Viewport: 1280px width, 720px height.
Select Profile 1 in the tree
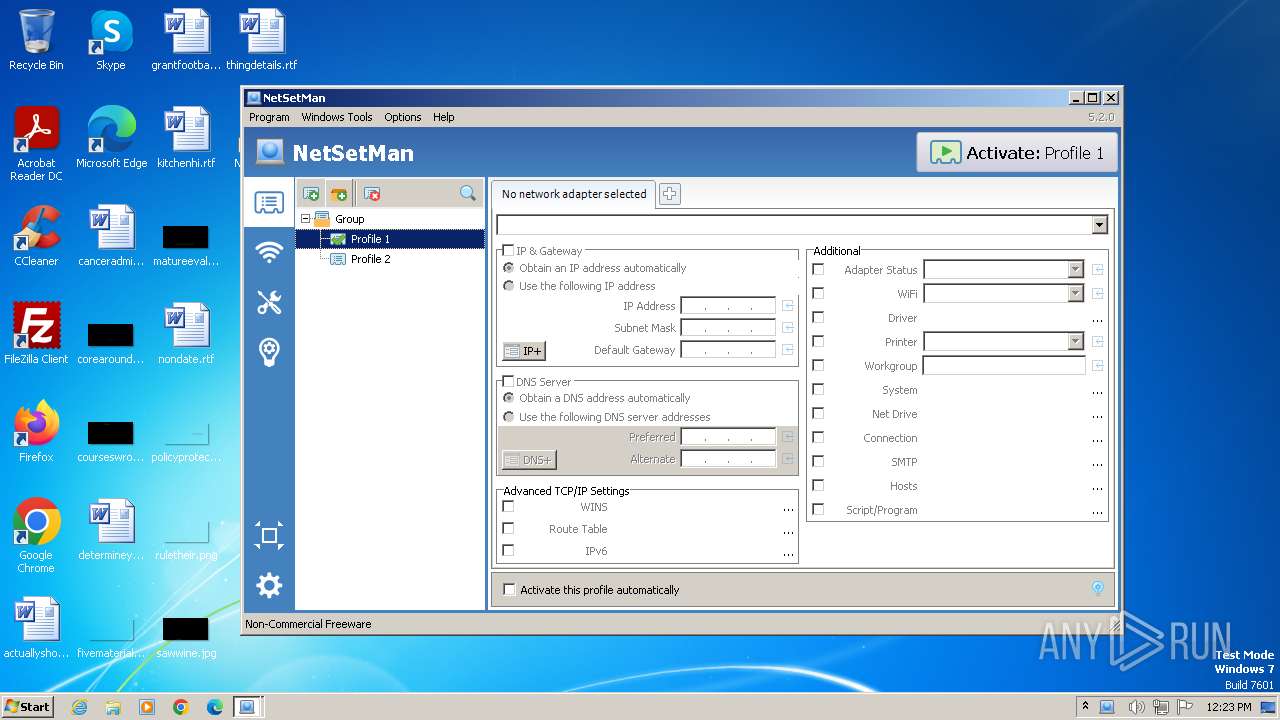pos(370,239)
